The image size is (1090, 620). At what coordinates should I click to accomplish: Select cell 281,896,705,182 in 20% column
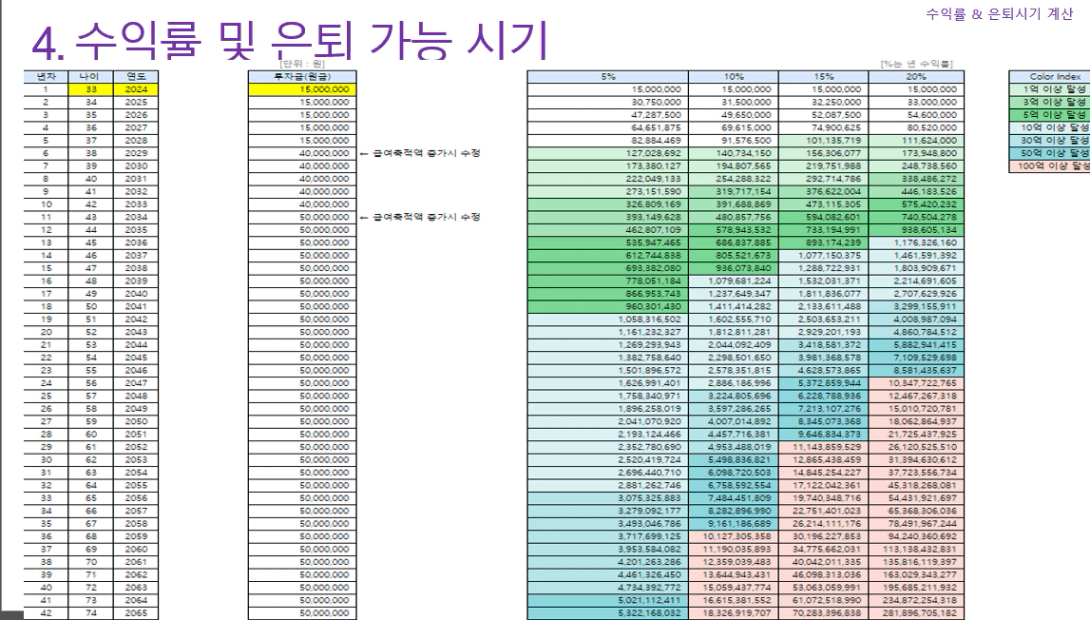click(x=916, y=613)
